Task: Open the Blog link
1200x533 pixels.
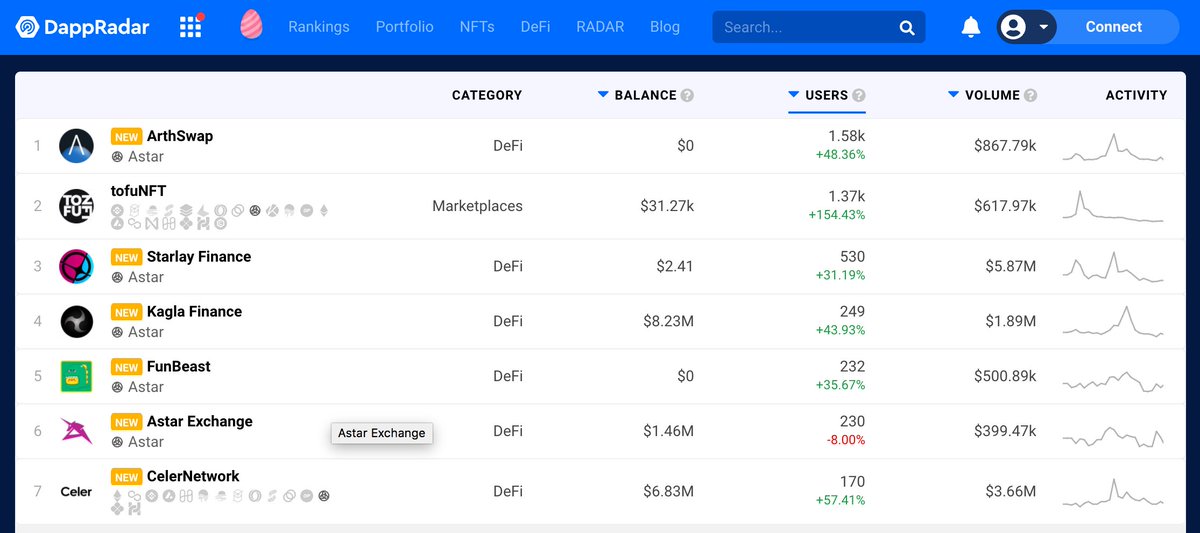Action: pos(665,27)
